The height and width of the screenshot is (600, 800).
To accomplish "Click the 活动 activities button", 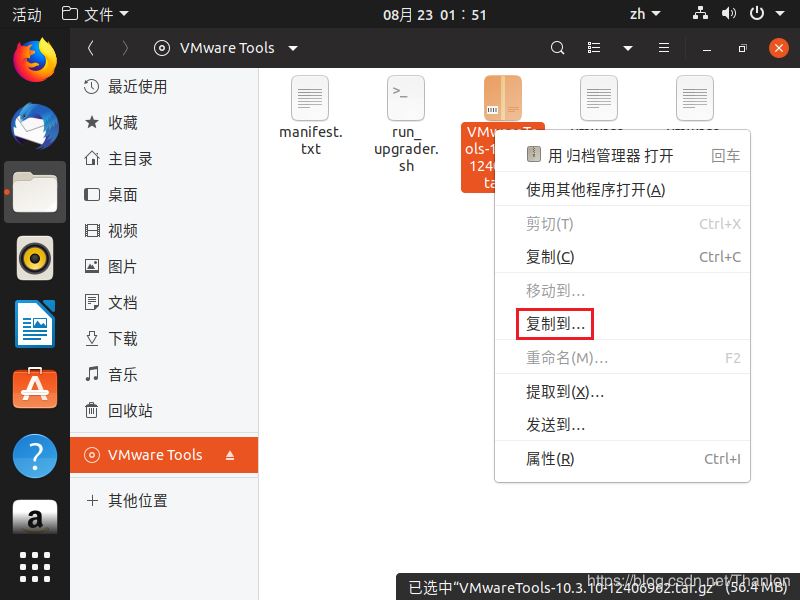I will pyautogui.click(x=27, y=14).
